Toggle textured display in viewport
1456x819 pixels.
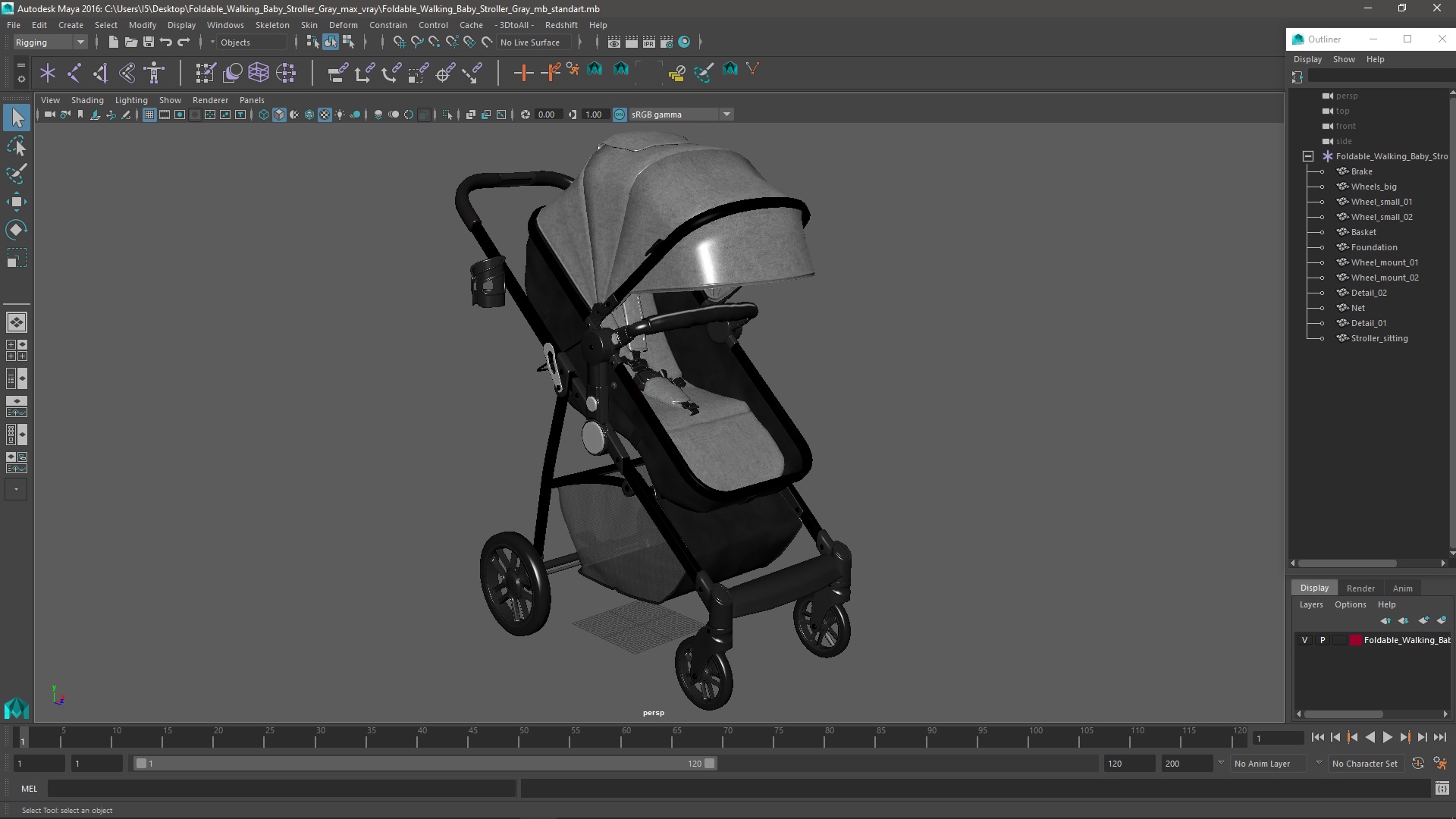point(325,115)
